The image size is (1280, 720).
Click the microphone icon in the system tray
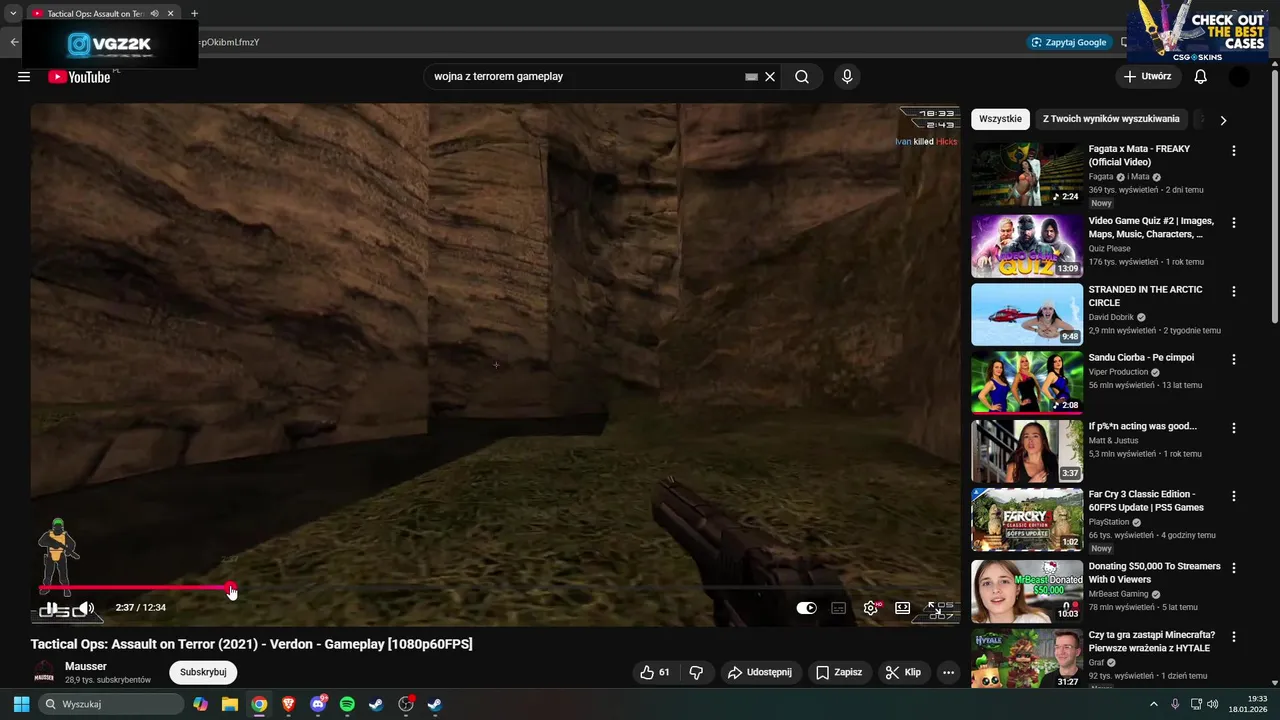pyautogui.click(x=1175, y=704)
